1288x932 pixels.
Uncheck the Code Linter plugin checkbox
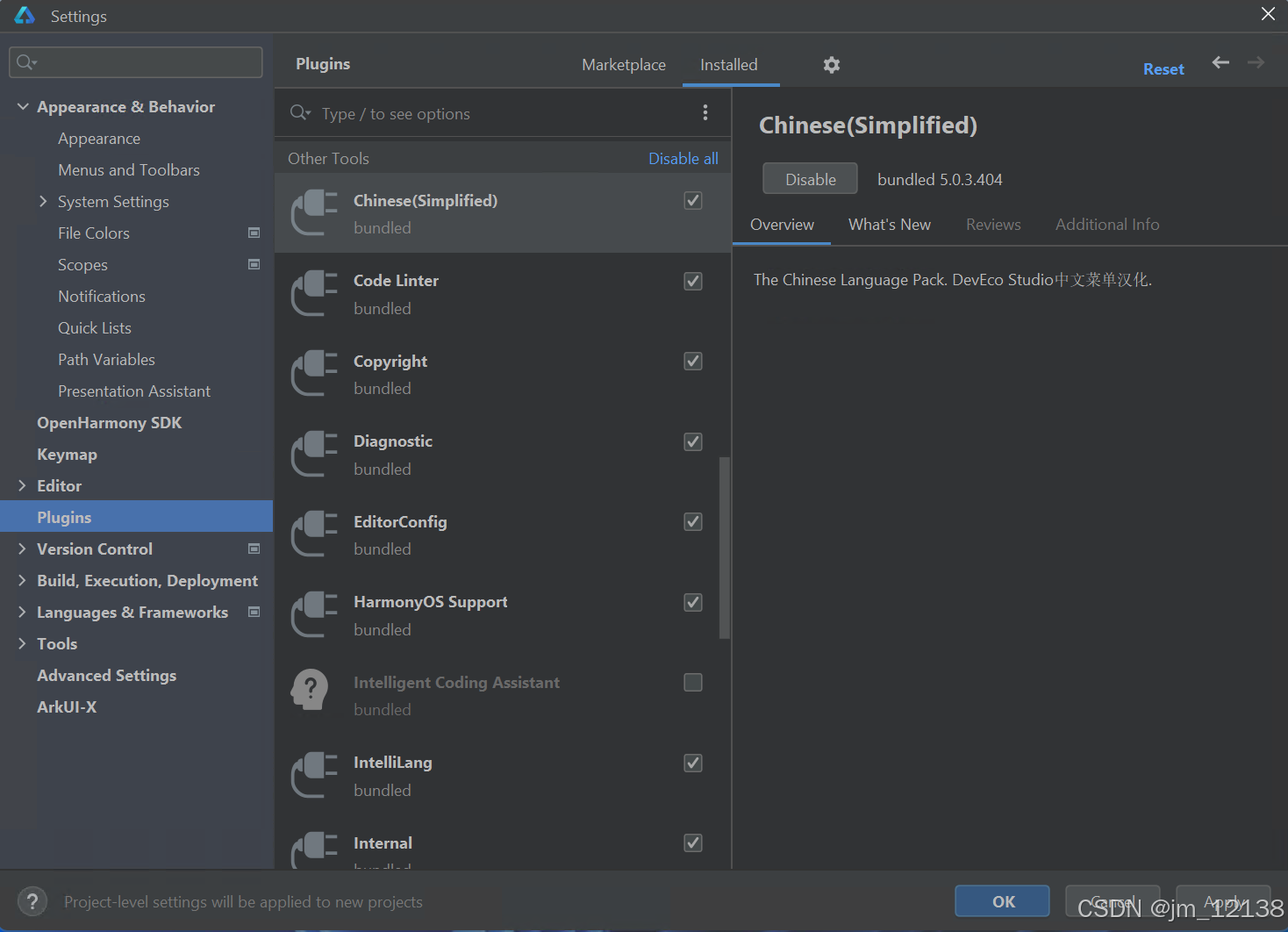click(693, 281)
